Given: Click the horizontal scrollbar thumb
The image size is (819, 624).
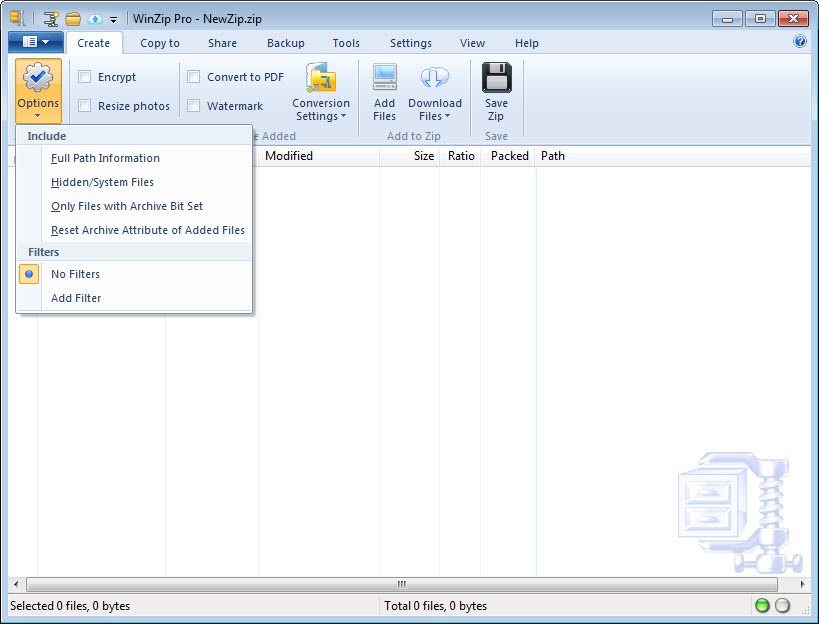Looking at the screenshot, I should click(402, 584).
